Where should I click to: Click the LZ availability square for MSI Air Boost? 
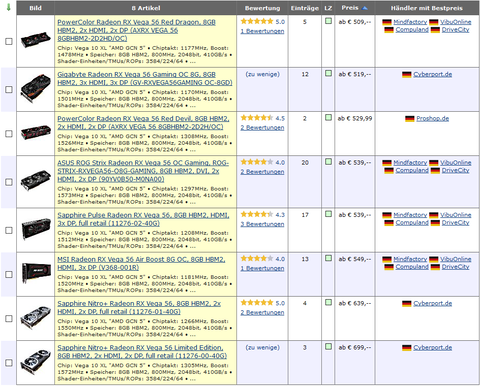pyautogui.click(x=328, y=258)
